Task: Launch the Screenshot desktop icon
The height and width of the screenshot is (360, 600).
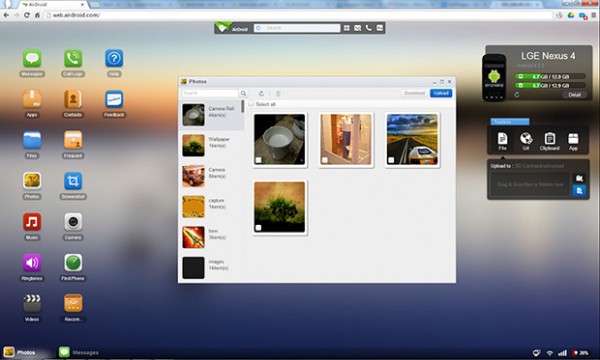Action: [73, 181]
